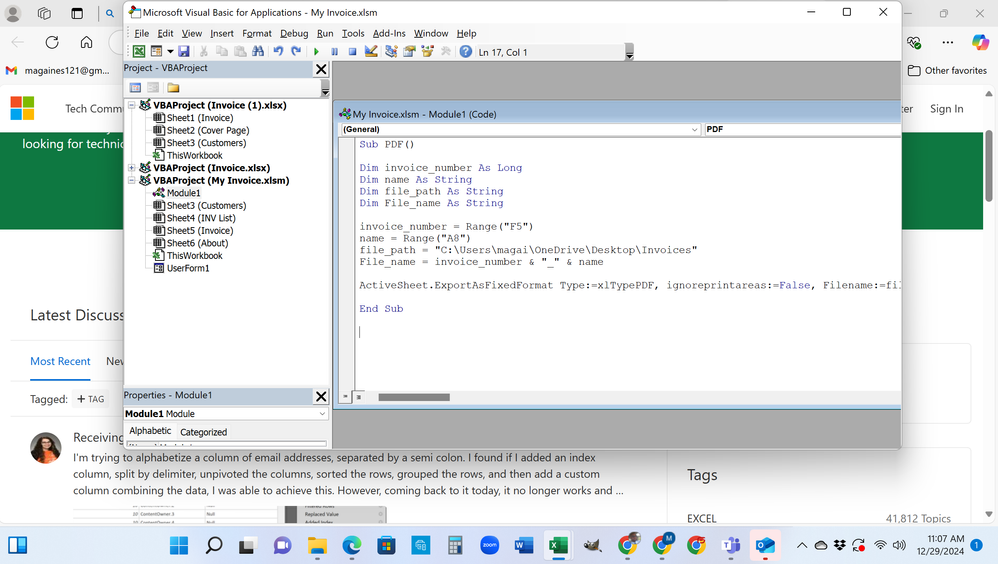This screenshot has height=564, width=998.
Task: Select UserForm1 in the project tree
Action: [187, 268]
